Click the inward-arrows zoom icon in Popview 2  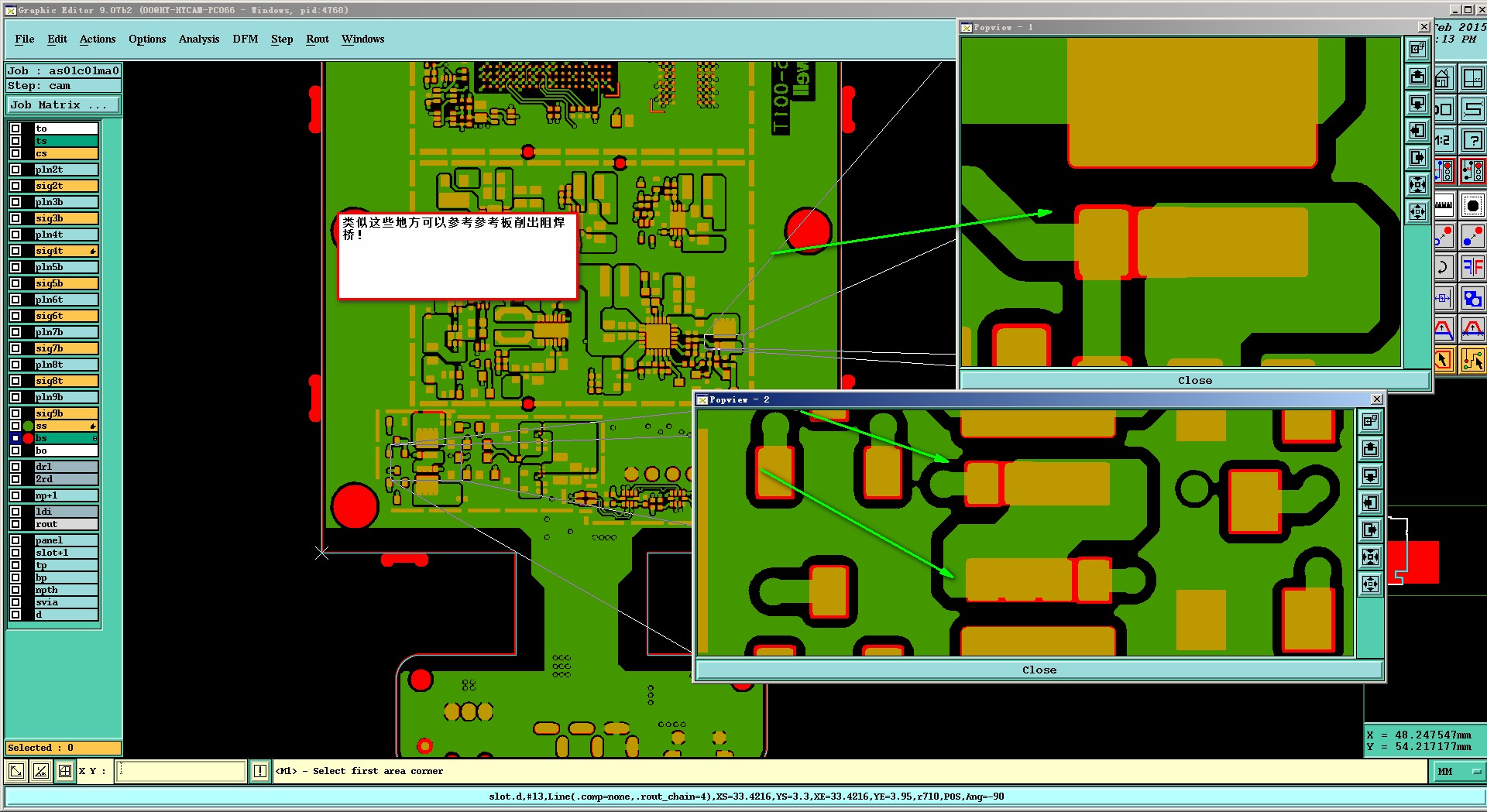1370,557
